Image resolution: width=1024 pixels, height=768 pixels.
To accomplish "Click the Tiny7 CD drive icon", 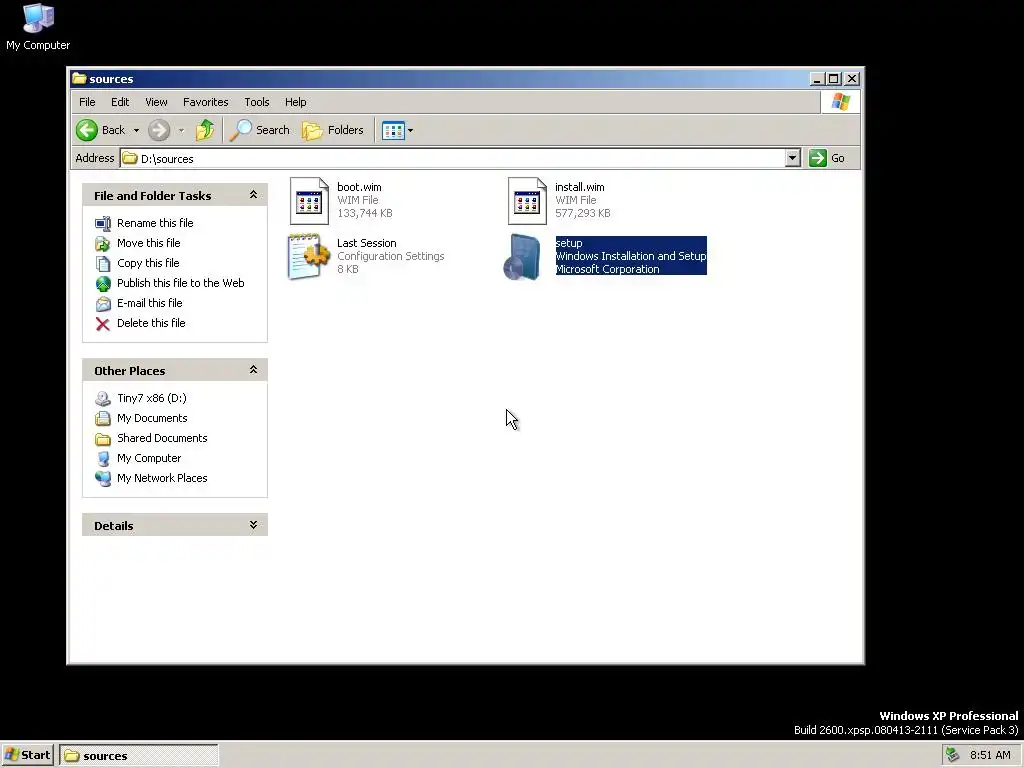I will coord(103,398).
